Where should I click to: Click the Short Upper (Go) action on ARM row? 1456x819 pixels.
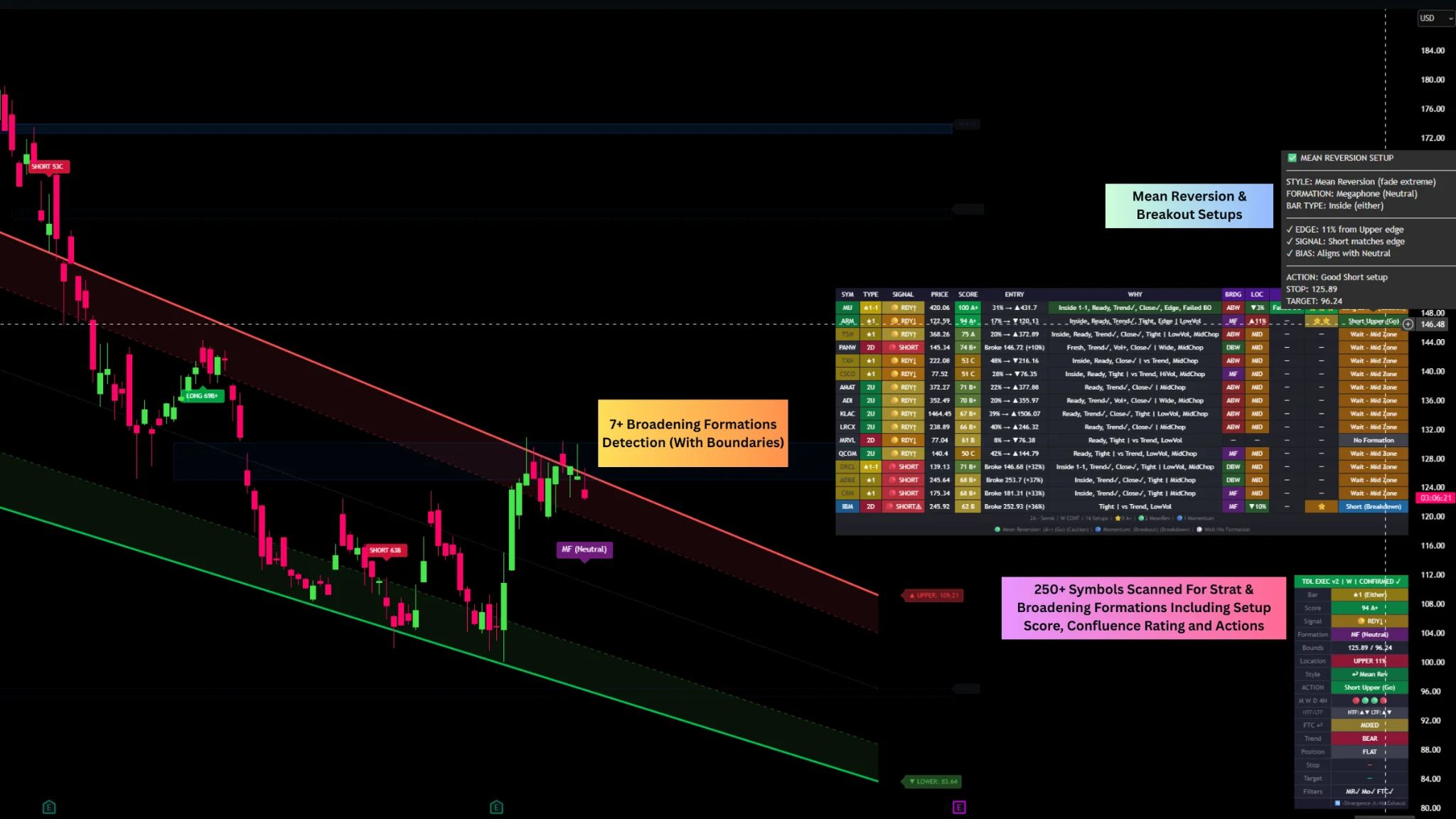[1374, 321]
